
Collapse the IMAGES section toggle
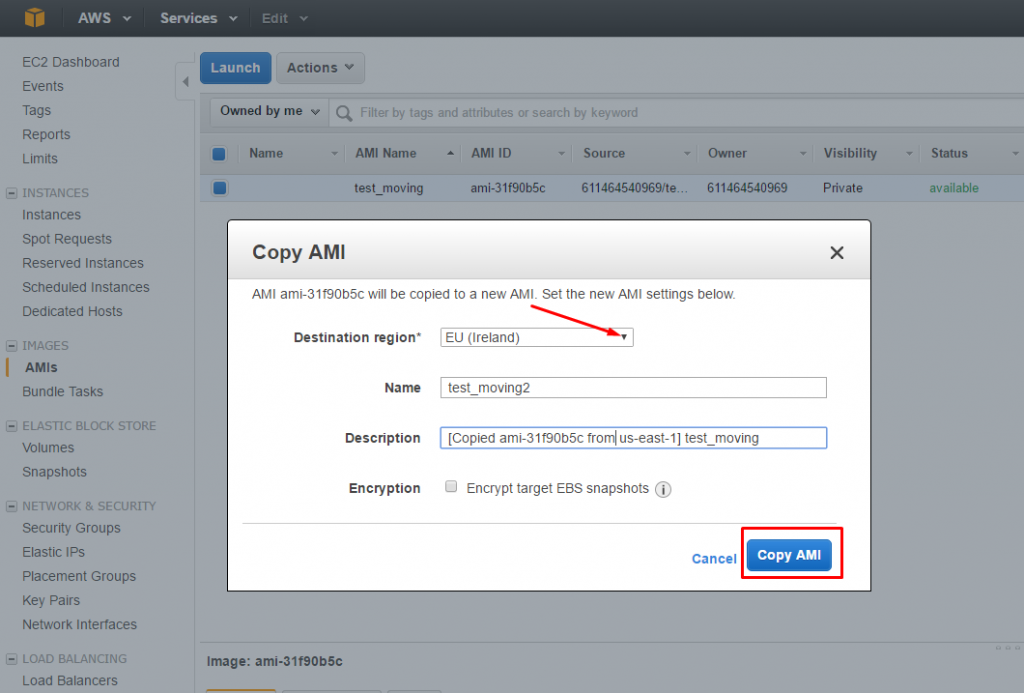(x=11, y=346)
